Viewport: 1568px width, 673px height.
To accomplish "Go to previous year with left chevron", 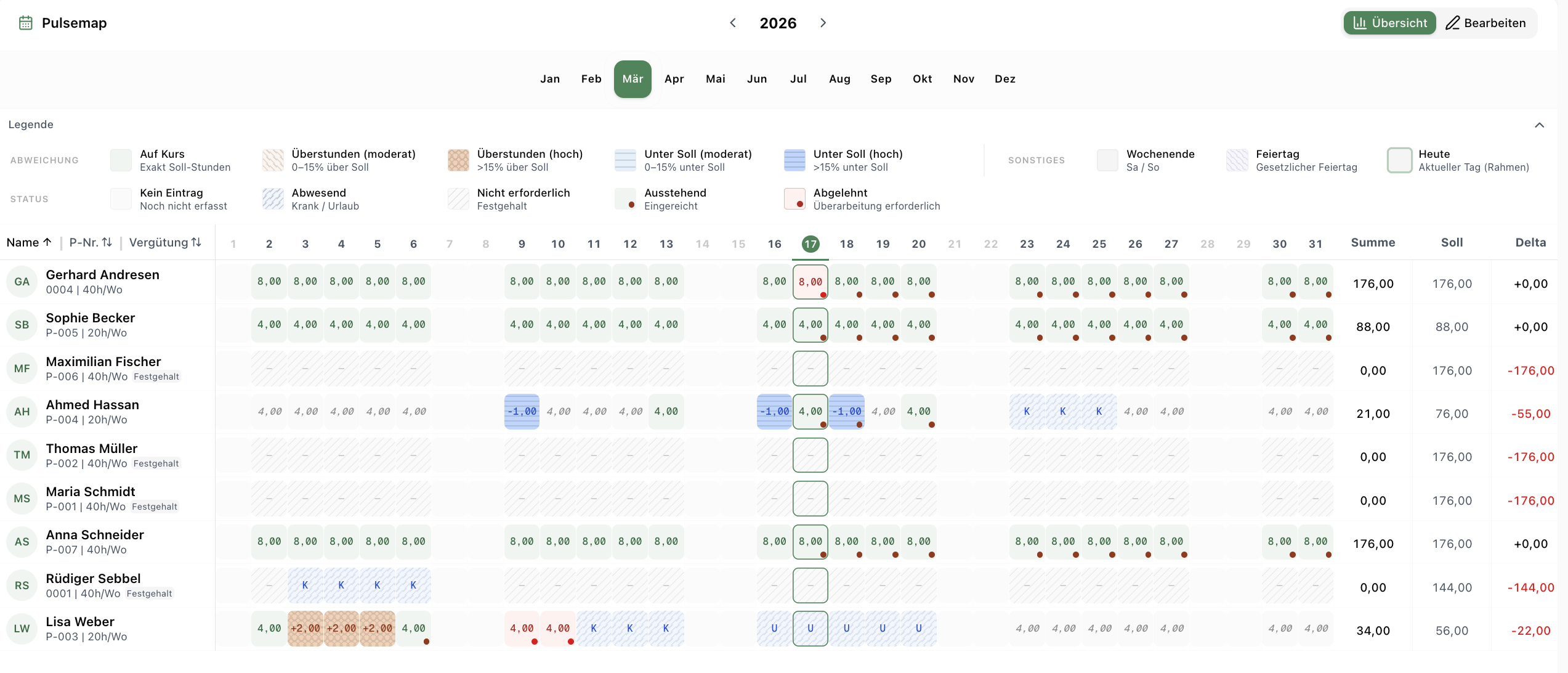I will pyautogui.click(x=733, y=23).
